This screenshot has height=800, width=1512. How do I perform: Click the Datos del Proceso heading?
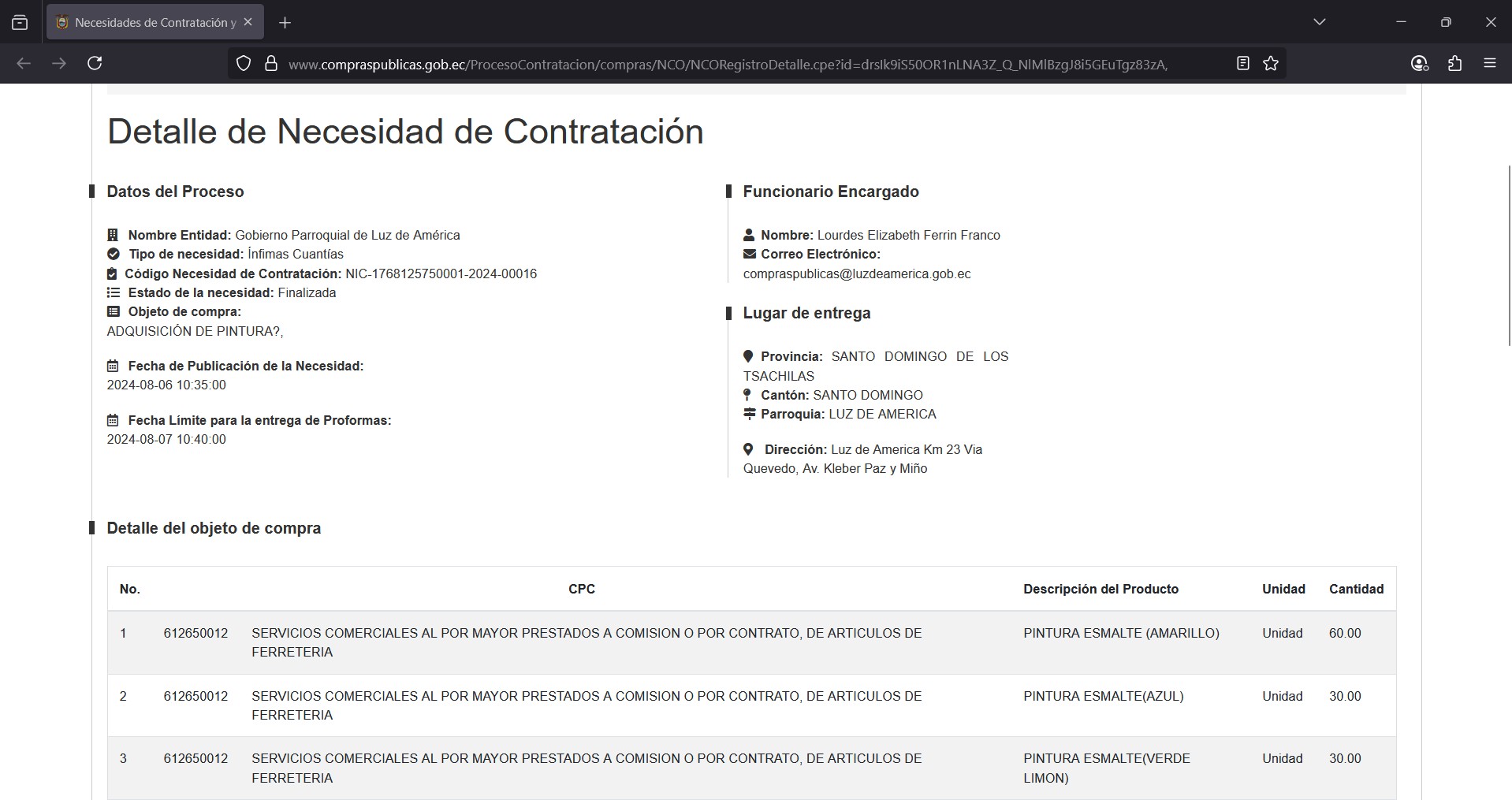click(x=175, y=192)
